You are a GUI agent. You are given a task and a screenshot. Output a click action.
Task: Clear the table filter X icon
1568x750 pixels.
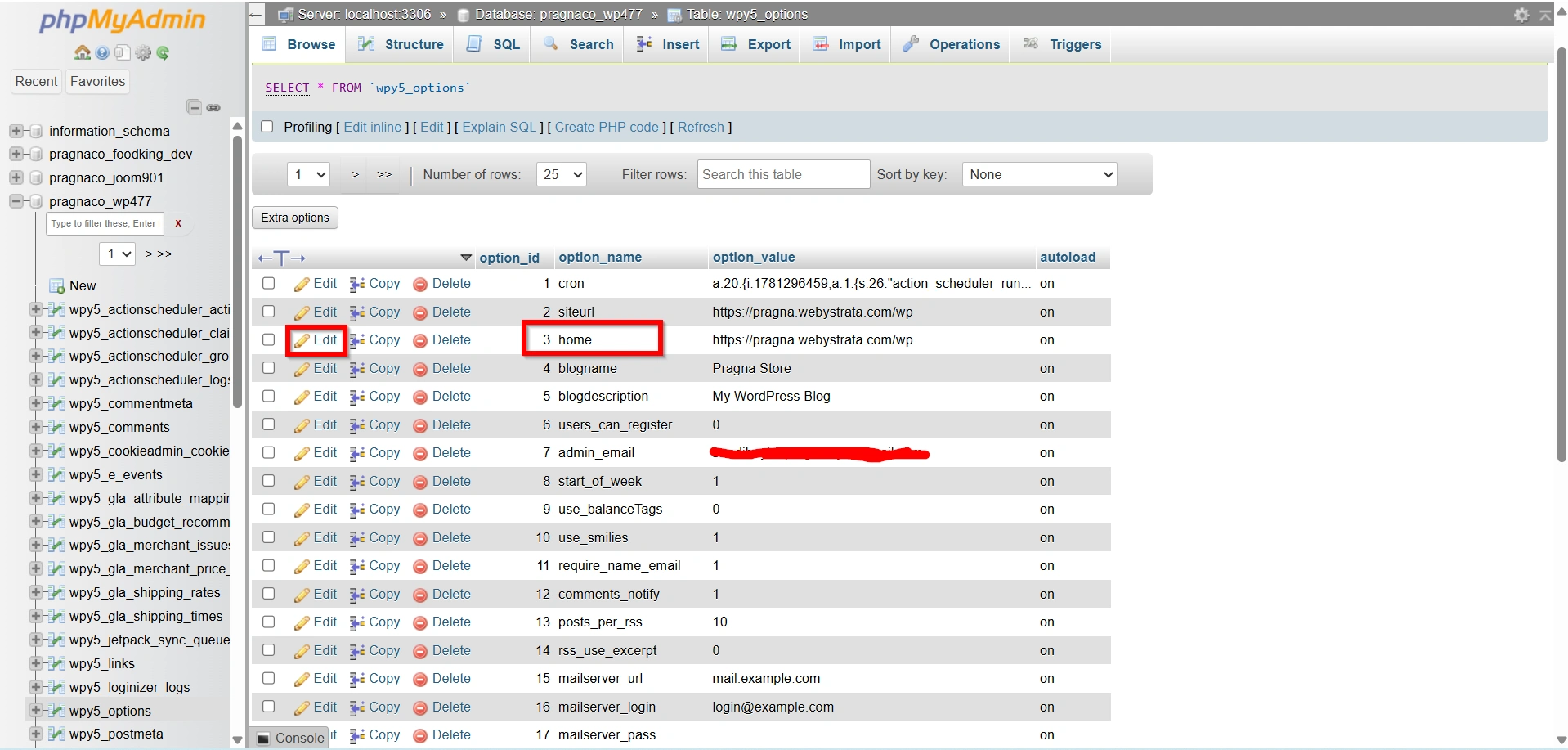click(x=178, y=223)
